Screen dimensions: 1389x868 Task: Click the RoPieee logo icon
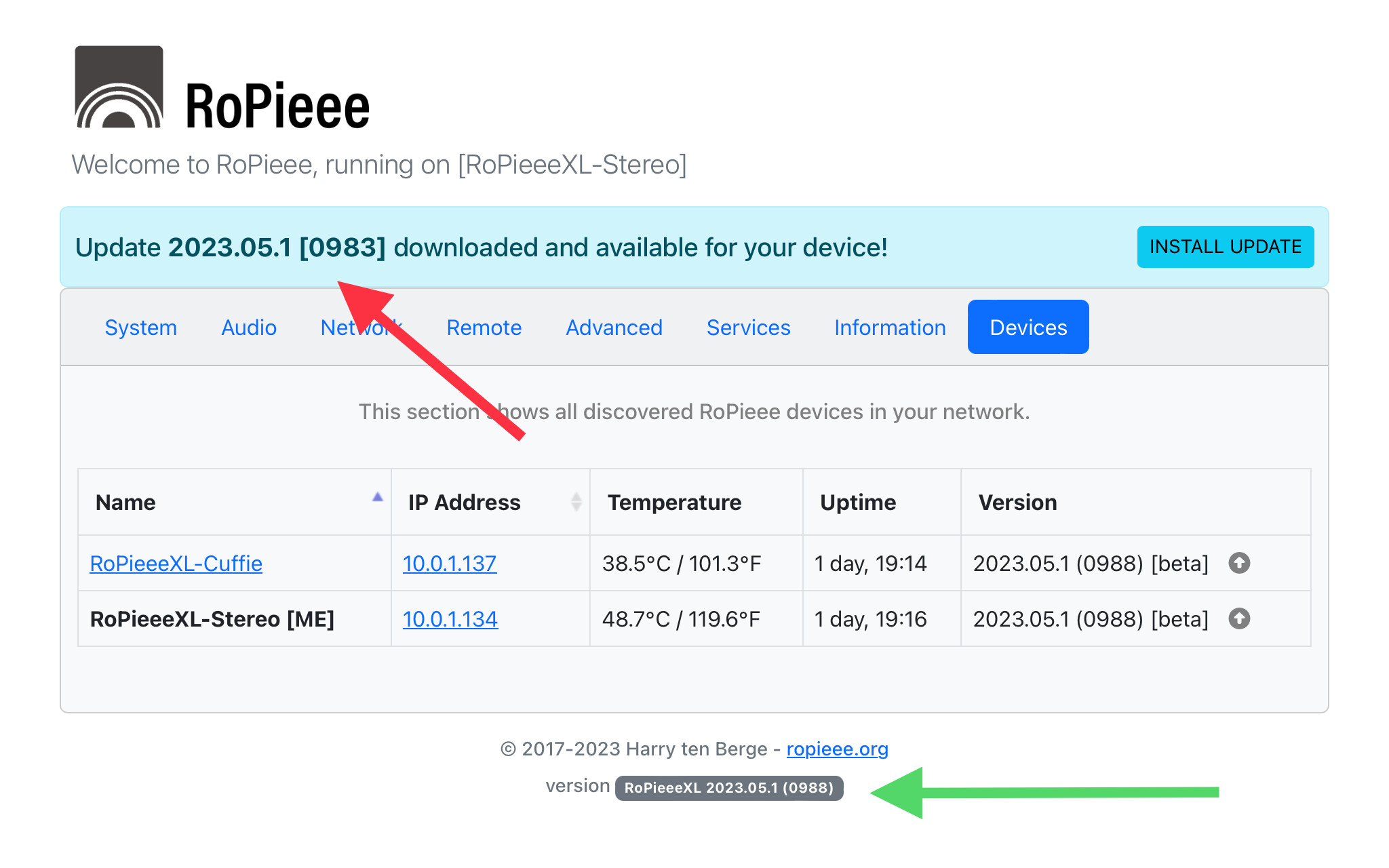point(119,87)
